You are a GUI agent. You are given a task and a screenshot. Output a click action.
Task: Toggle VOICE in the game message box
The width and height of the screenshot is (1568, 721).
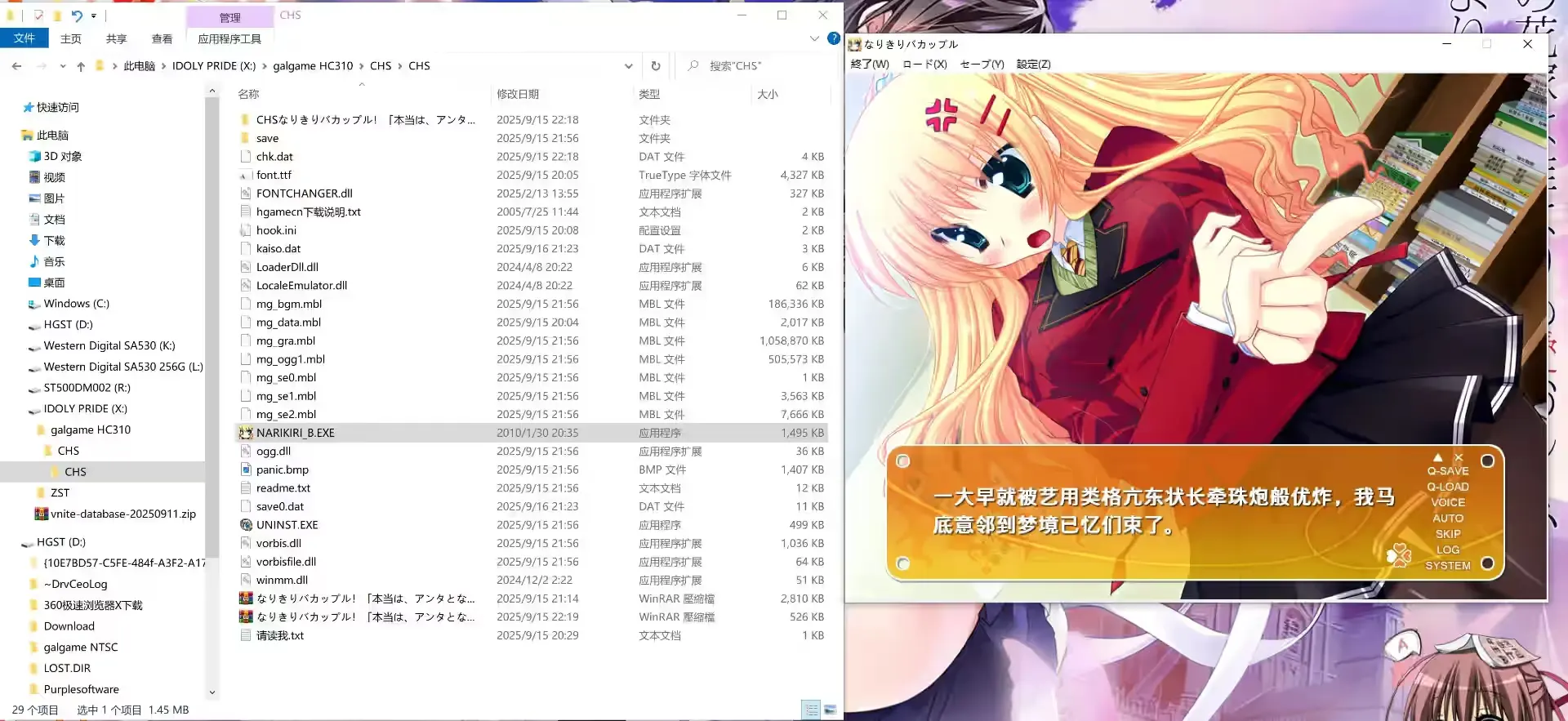coord(1448,502)
